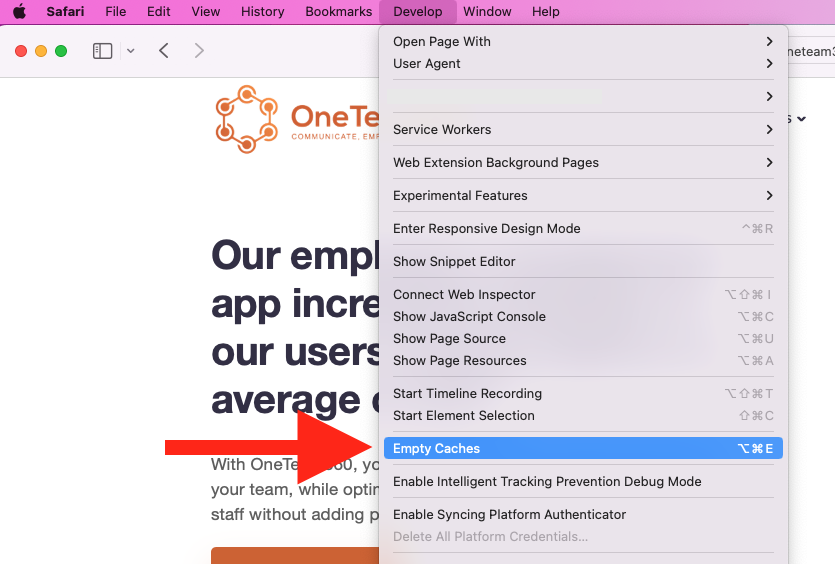Open the sidebar dropdown chevron
The height and width of the screenshot is (564, 835).
click(130, 51)
